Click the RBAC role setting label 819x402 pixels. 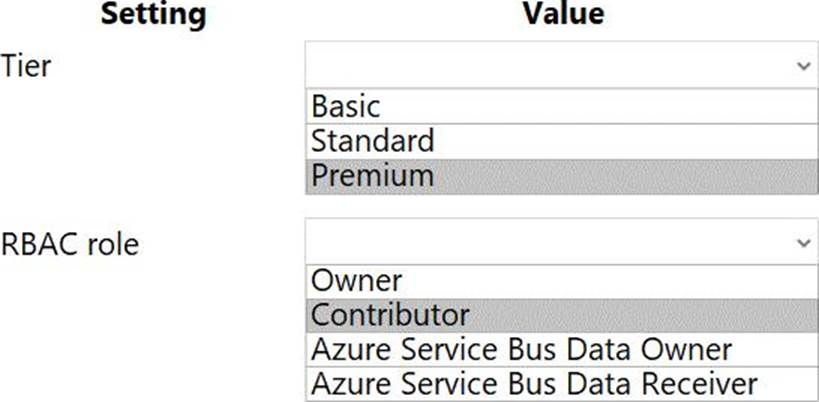coord(69,244)
